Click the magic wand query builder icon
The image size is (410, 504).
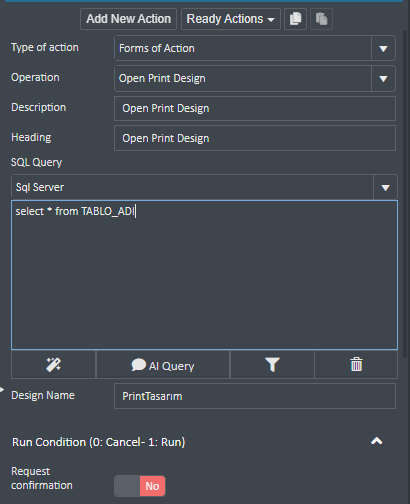click(x=53, y=365)
